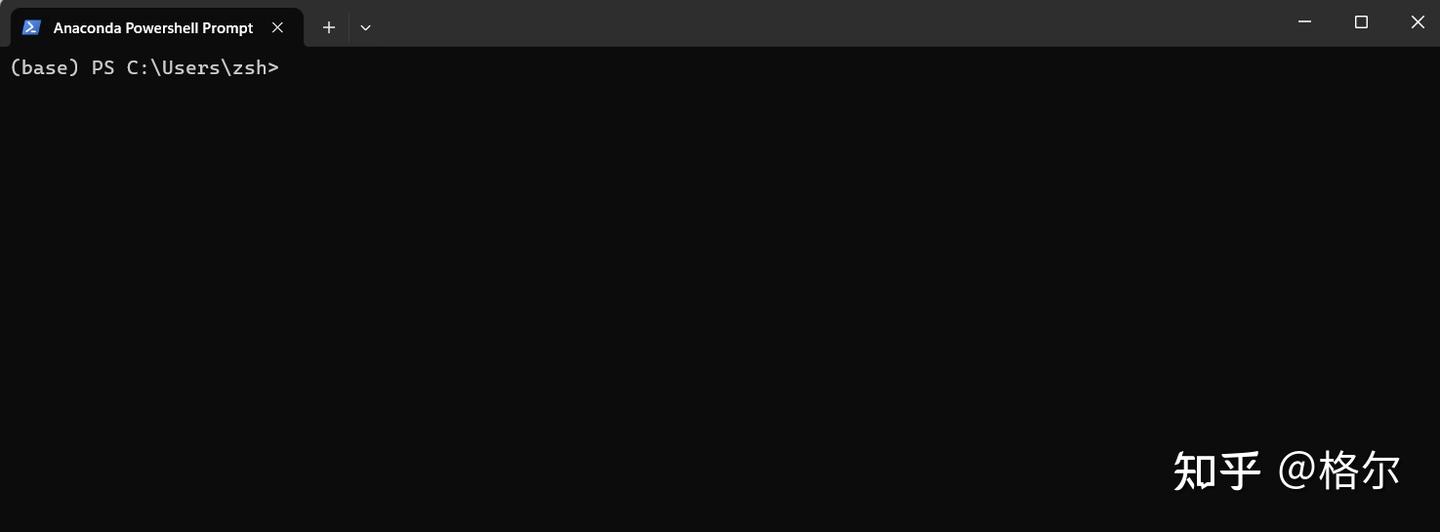Screen dimensions: 1440x532
Task: Select the Anaconda Powershell Prompt tab
Action: [x=155, y=27]
